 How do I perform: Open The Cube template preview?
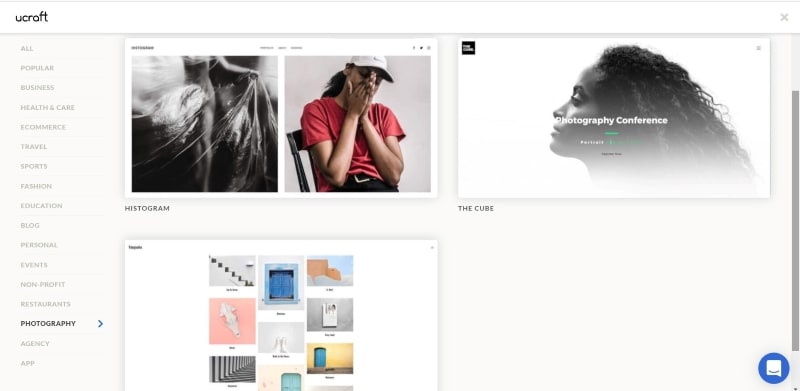(614, 118)
